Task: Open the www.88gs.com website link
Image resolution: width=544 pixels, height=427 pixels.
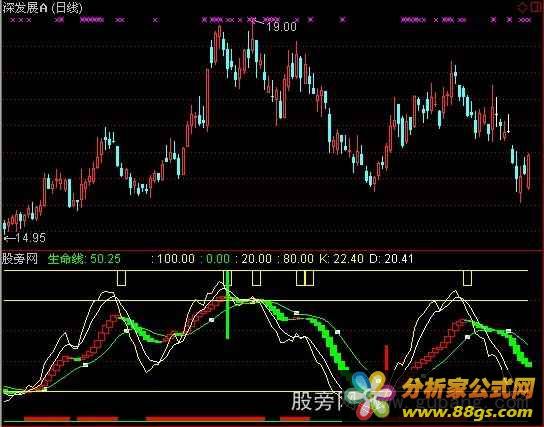Action: 467,412
